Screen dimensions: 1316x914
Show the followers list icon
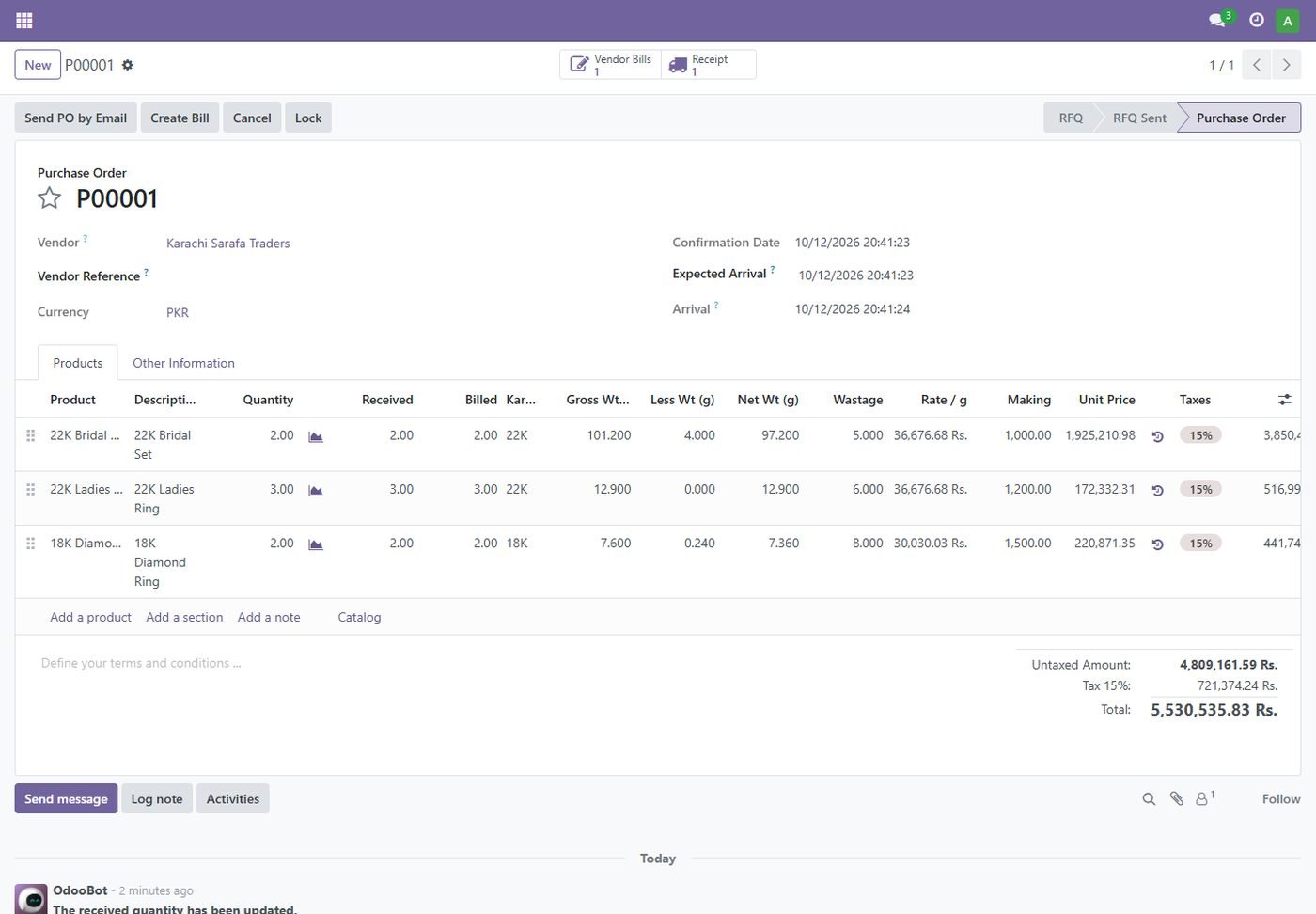[1204, 798]
